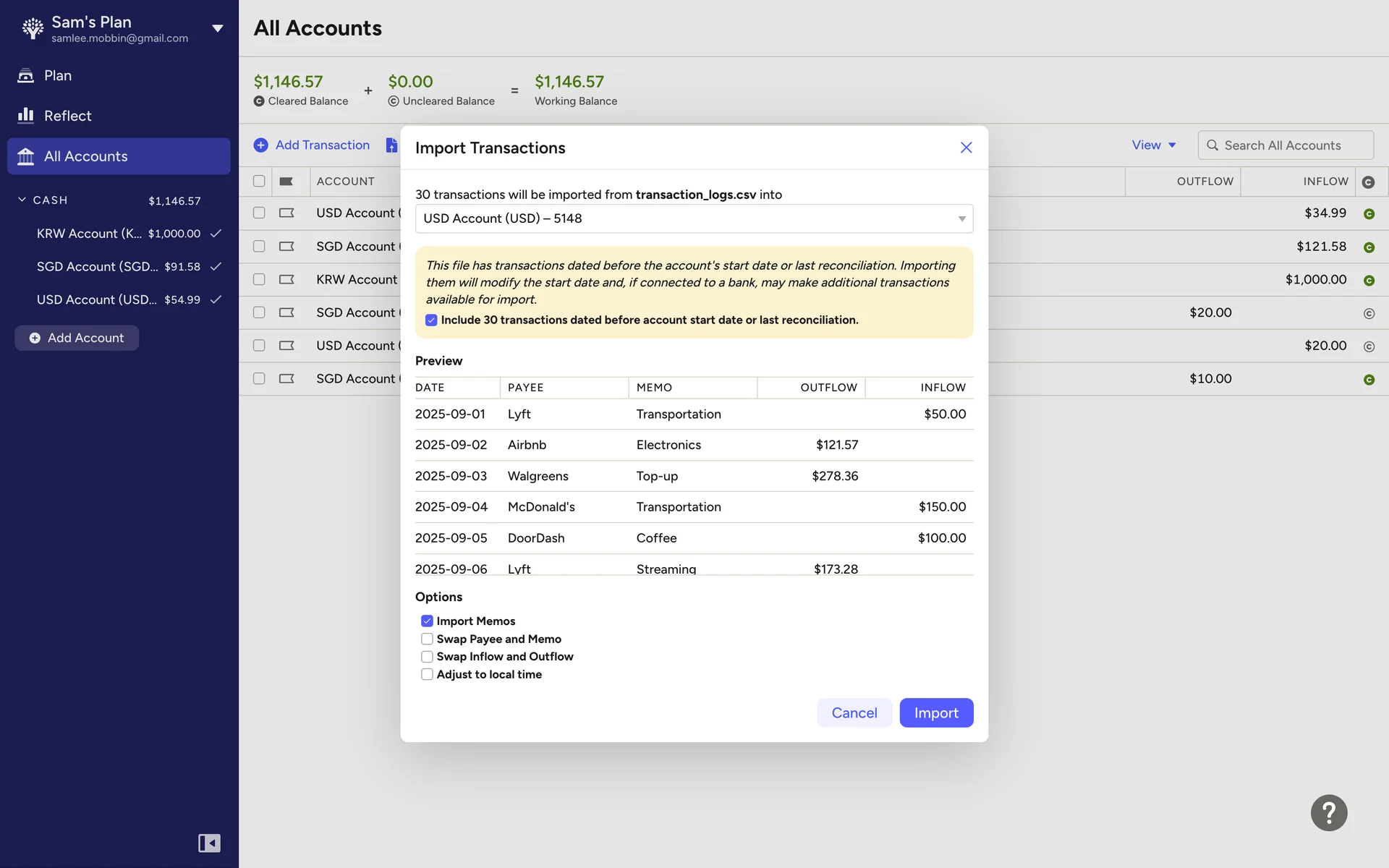Open the USD Account import target dropdown

click(694, 218)
